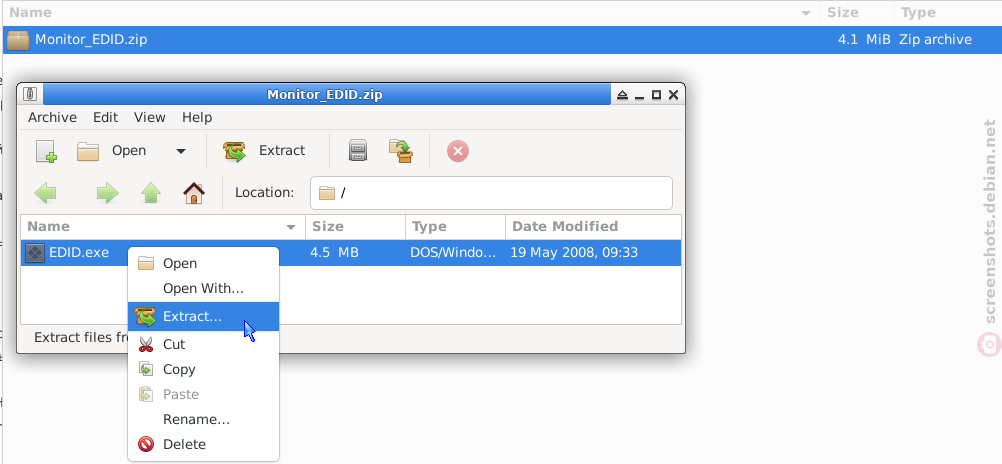
Task: Close the Monitor_EDID.zip archive window
Action: (673, 95)
